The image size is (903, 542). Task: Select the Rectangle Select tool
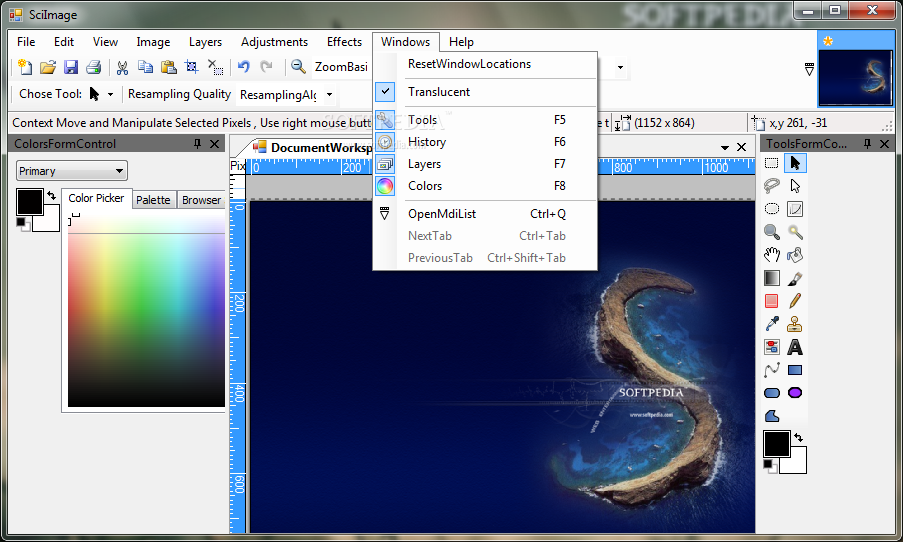pyautogui.click(x=772, y=163)
